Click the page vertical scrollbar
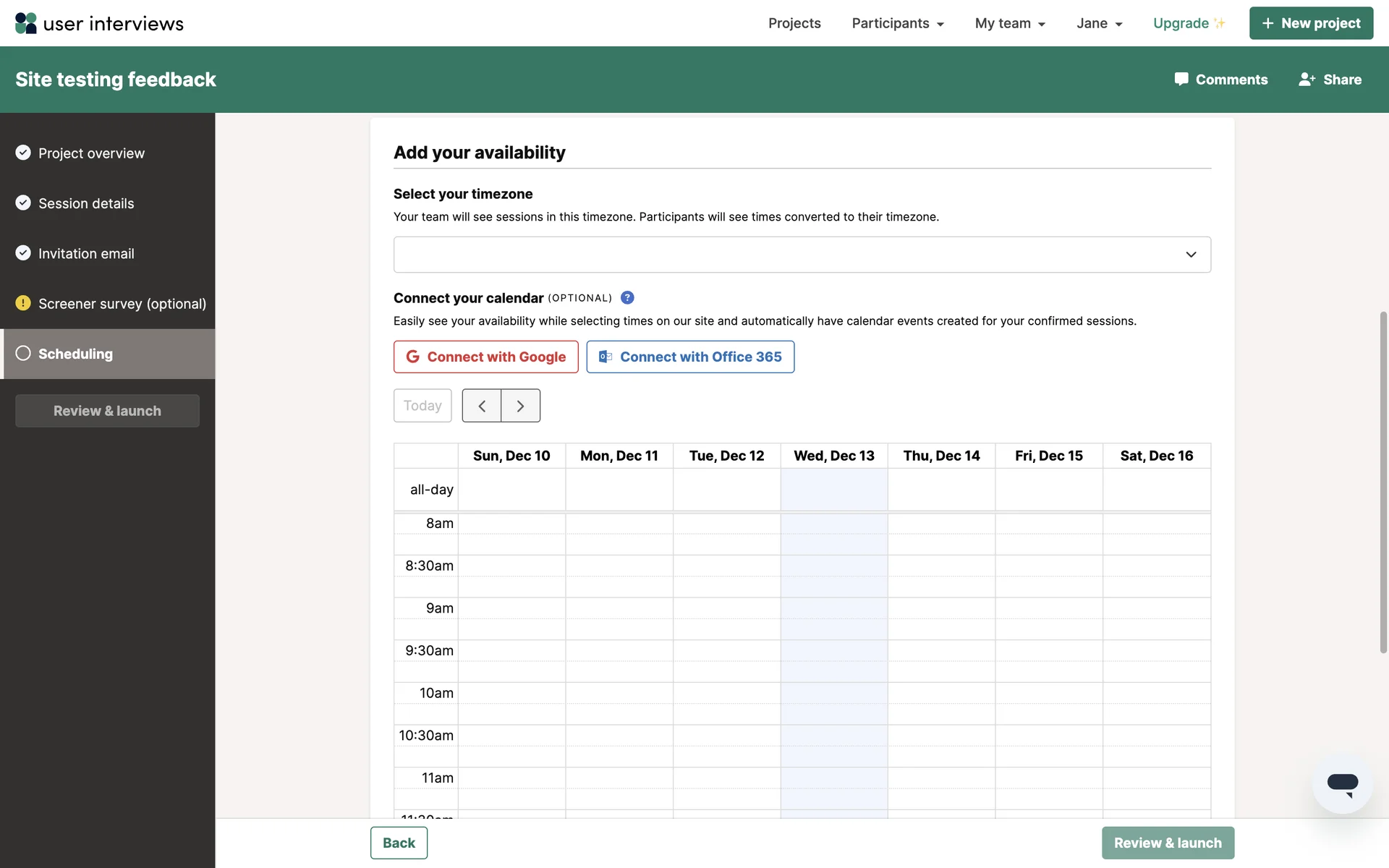1389x868 pixels. (x=1383, y=482)
